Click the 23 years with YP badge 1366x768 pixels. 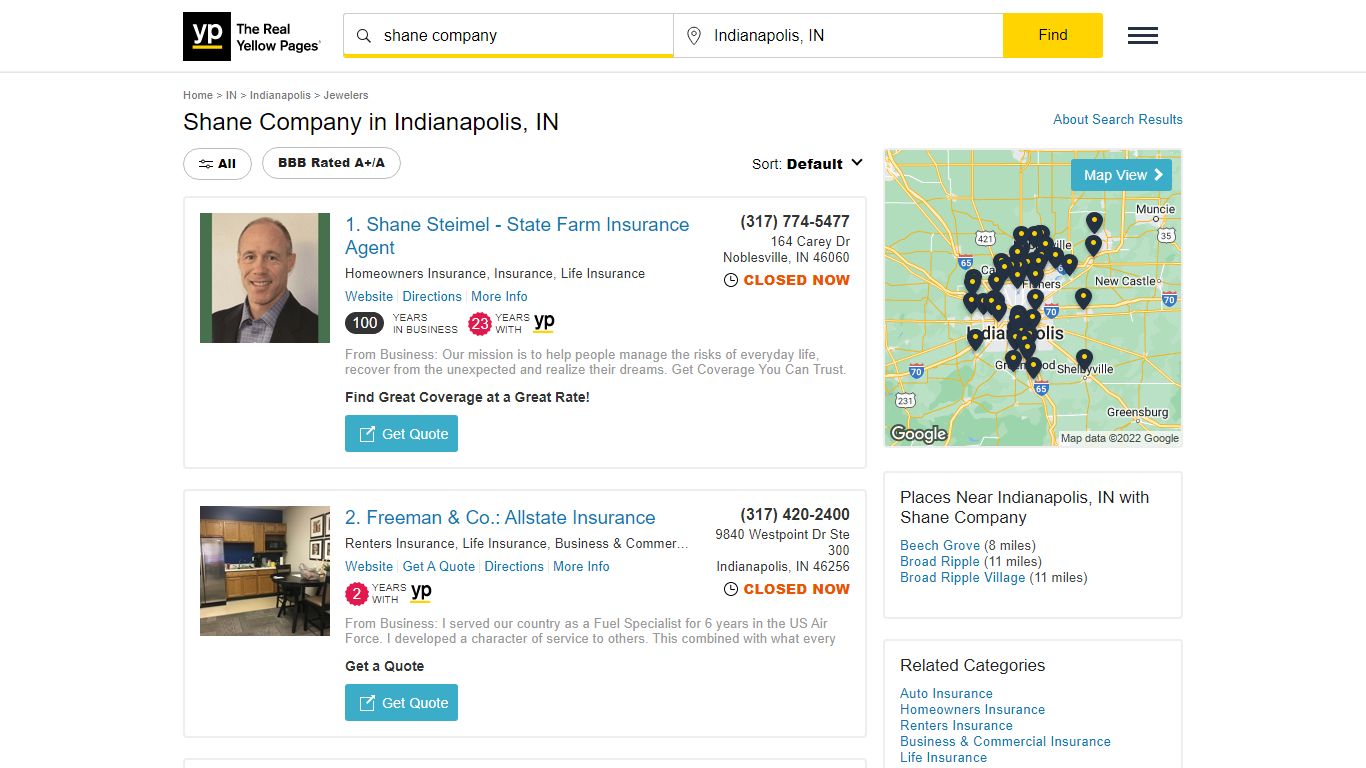[511, 323]
